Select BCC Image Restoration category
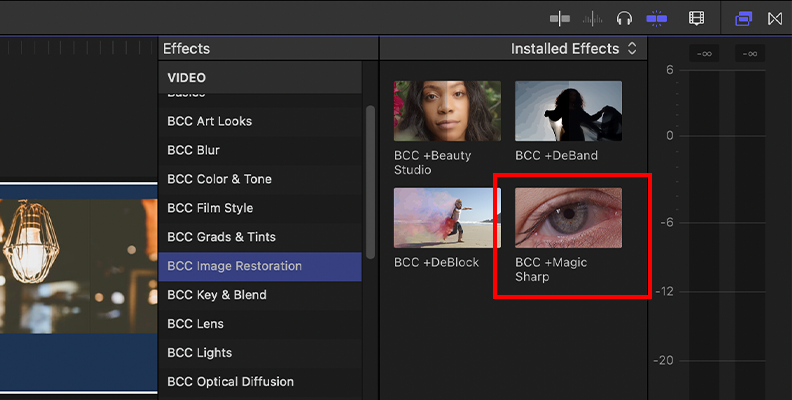Viewport: 792px width, 400px height. click(x=260, y=266)
